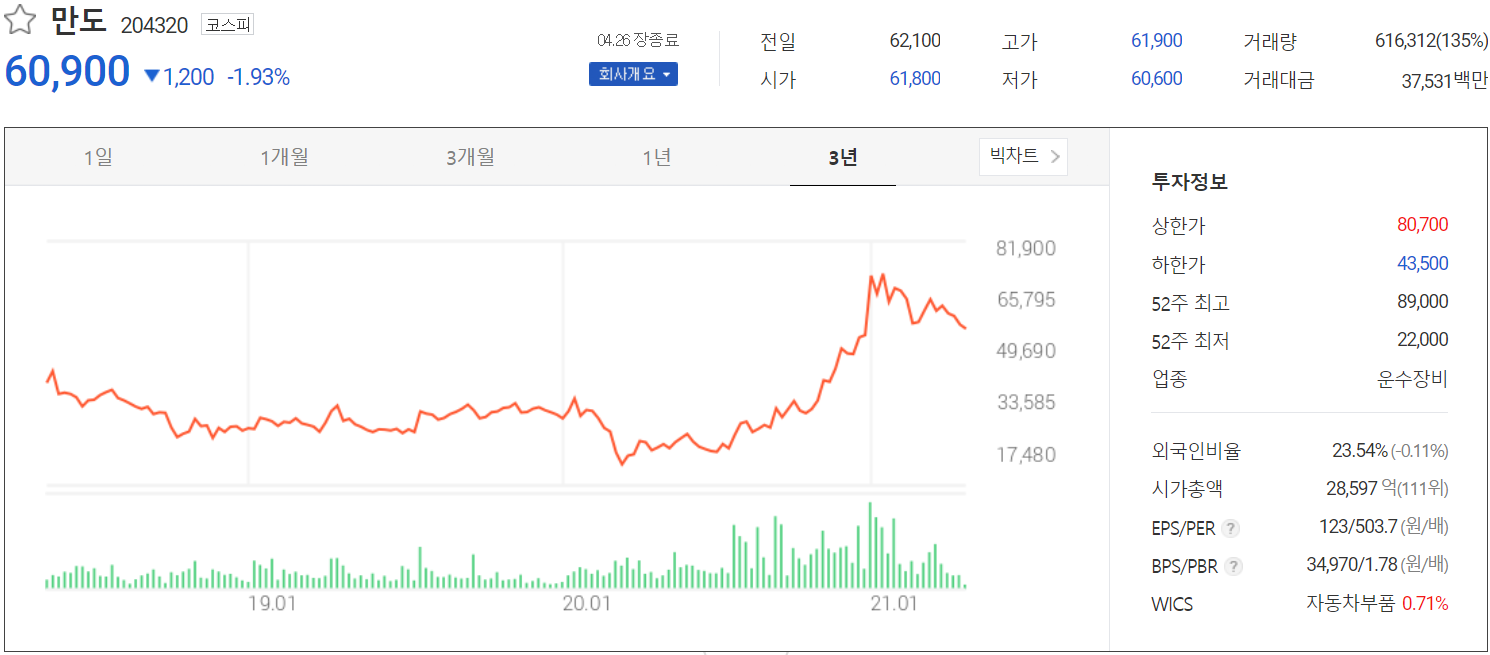The width and height of the screenshot is (1490, 655).
Task: Click 하한가 value 43,500
Action: click(1423, 264)
